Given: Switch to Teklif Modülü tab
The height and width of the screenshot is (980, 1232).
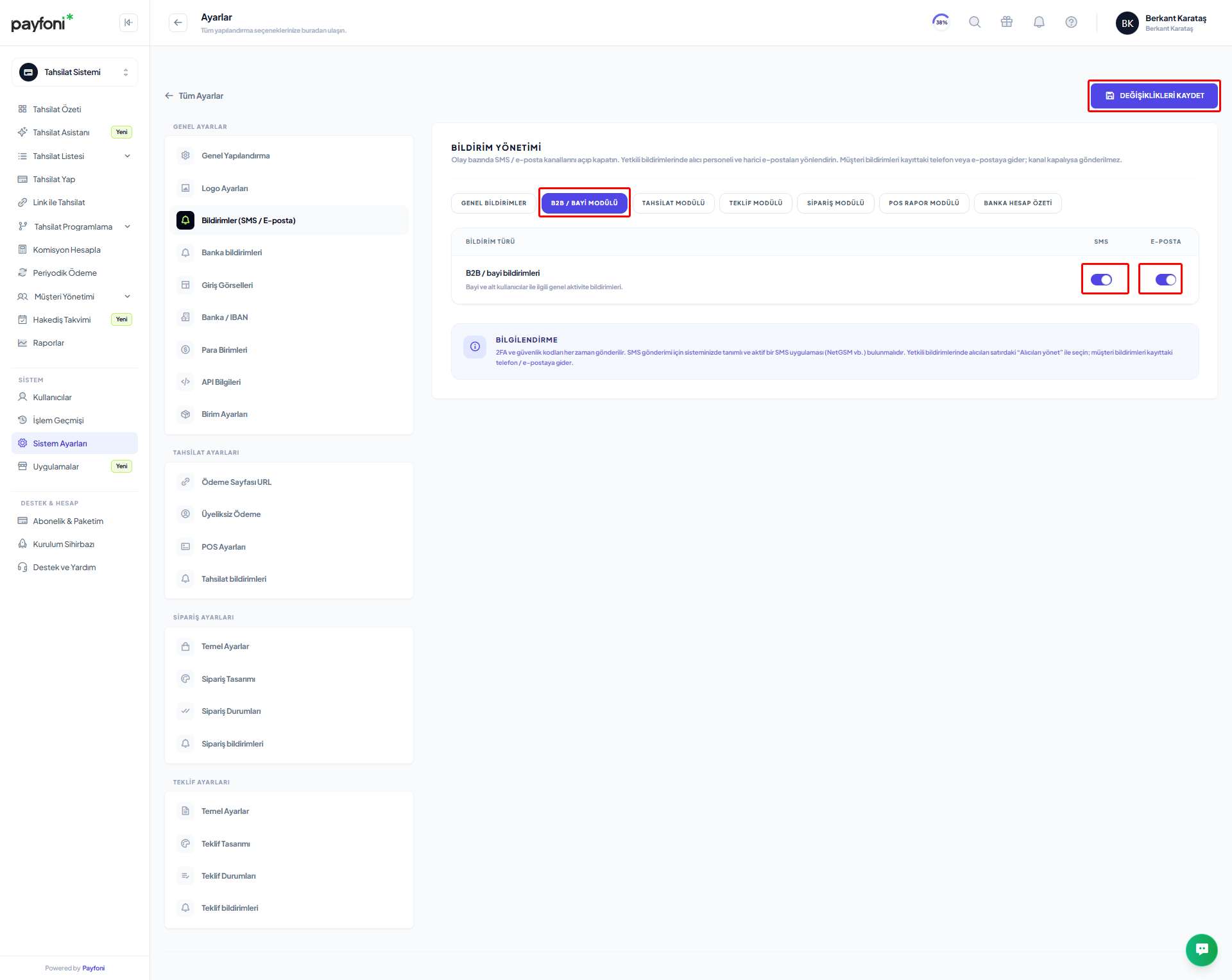Looking at the screenshot, I should click(x=756, y=203).
